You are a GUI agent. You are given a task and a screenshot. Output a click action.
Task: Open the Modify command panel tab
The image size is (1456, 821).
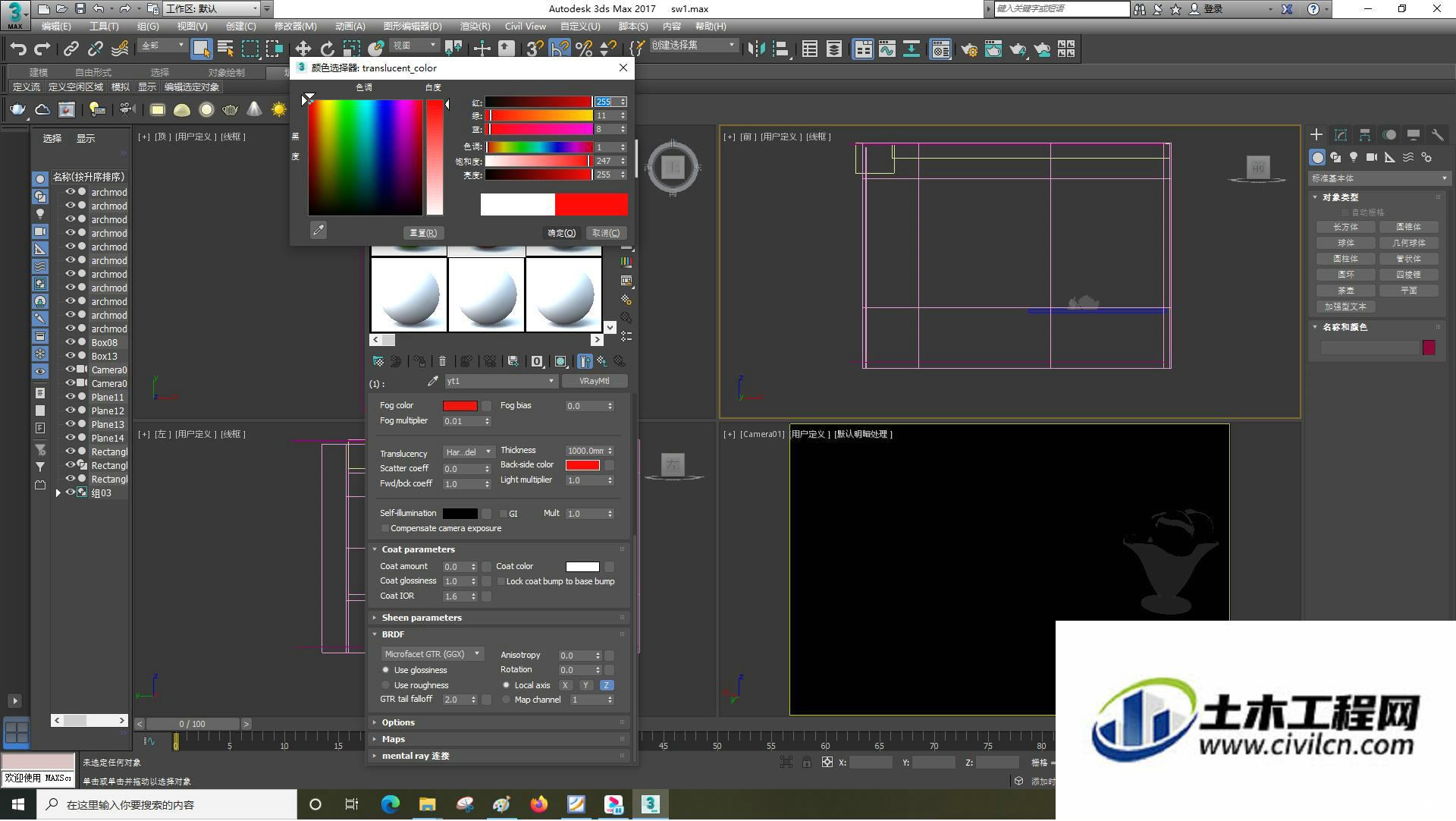[1341, 135]
